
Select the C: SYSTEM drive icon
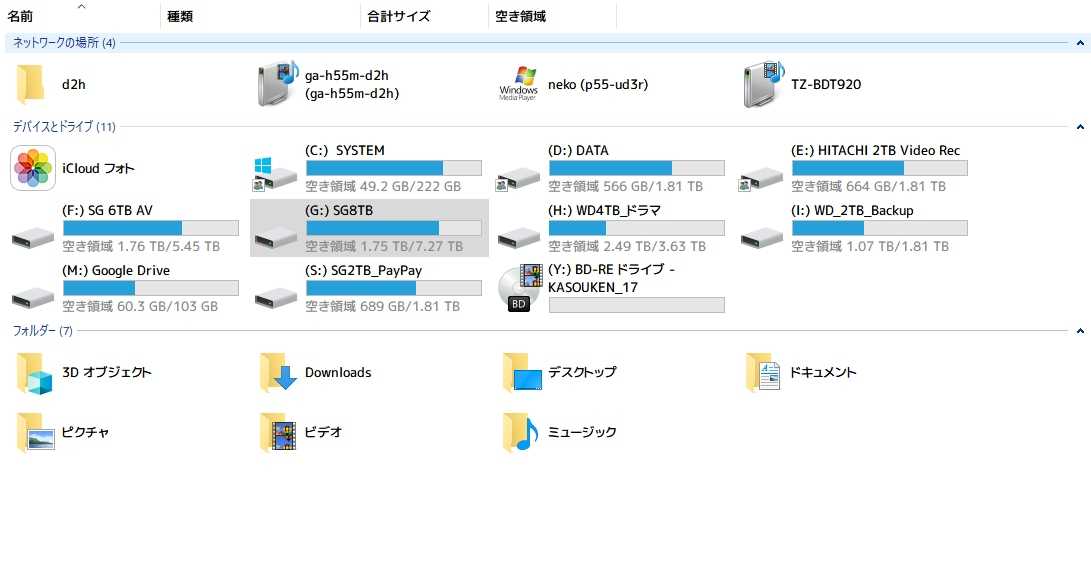click(275, 174)
